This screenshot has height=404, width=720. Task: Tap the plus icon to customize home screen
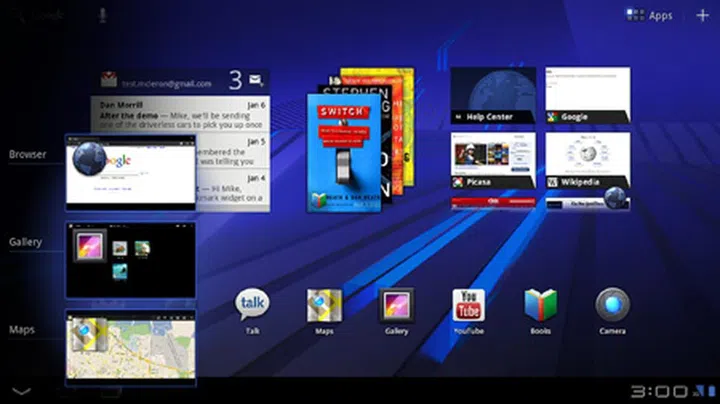point(703,16)
